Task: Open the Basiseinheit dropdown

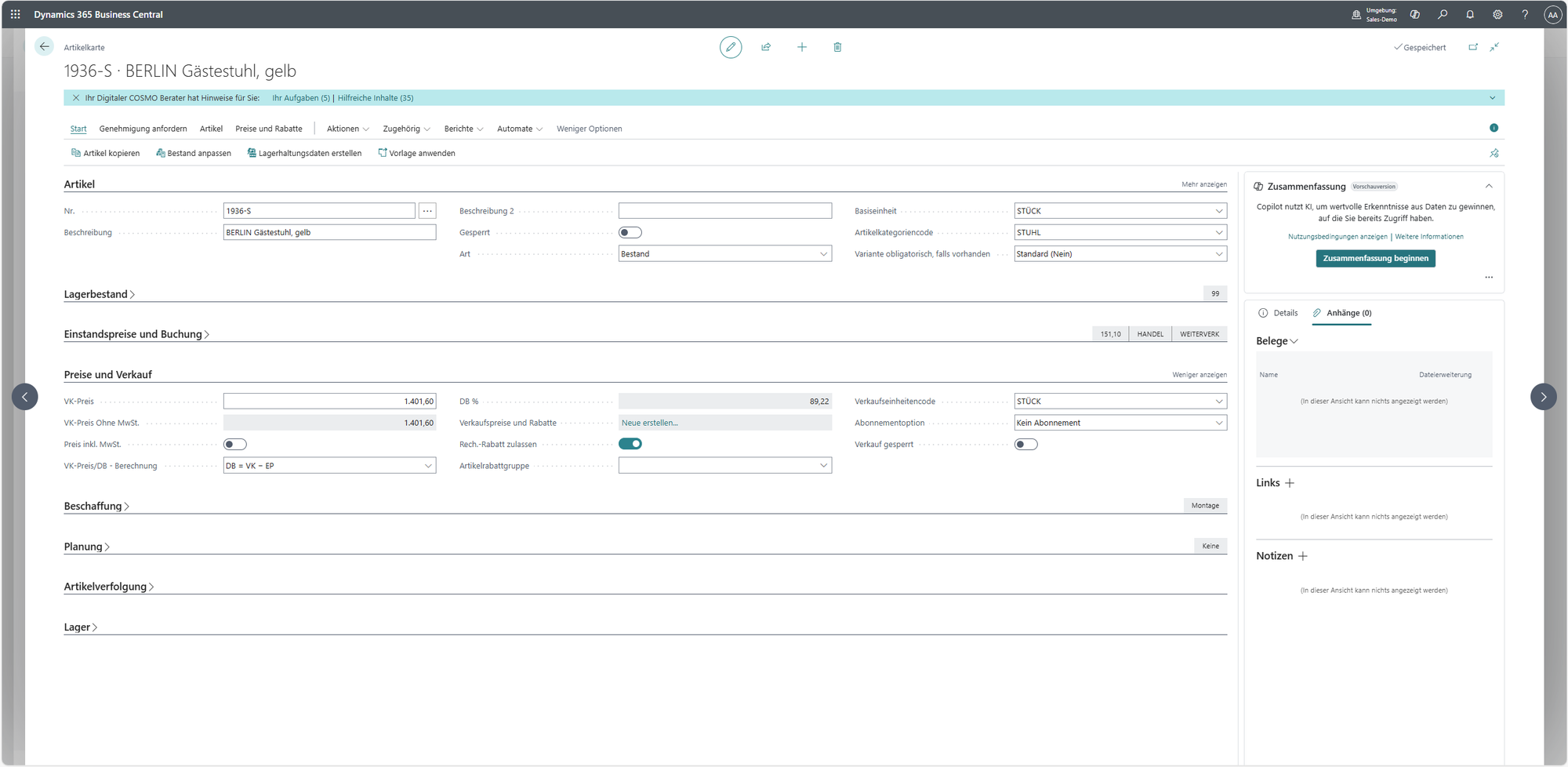Action: 1120,211
